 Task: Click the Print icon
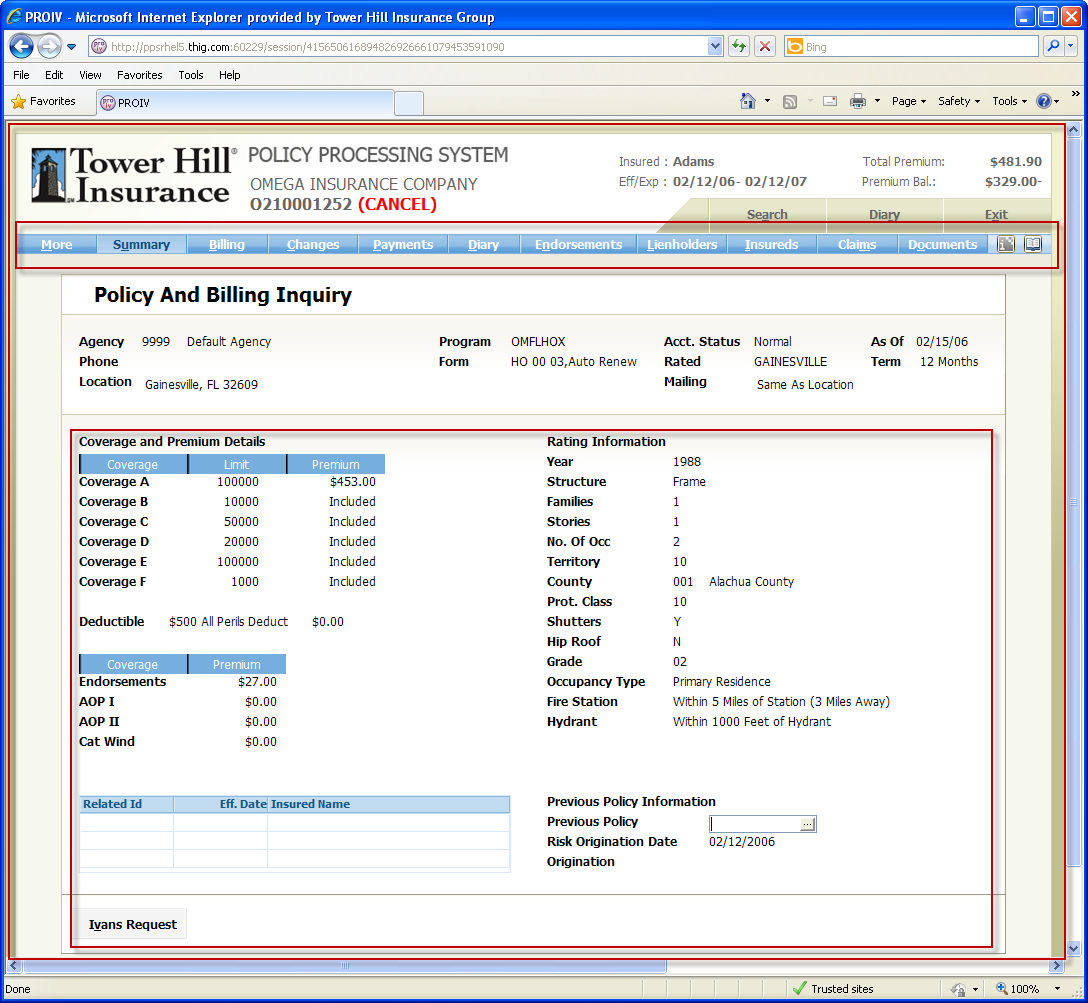(x=858, y=101)
